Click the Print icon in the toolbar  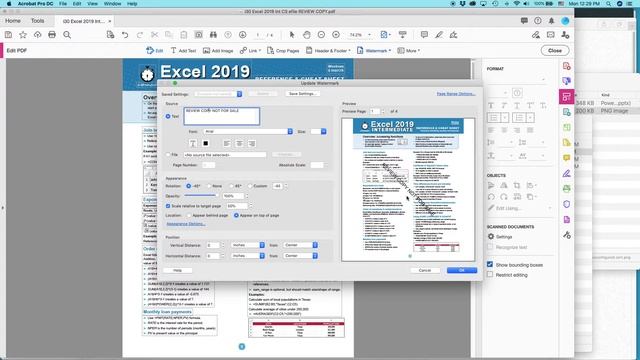(x=52, y=35)
